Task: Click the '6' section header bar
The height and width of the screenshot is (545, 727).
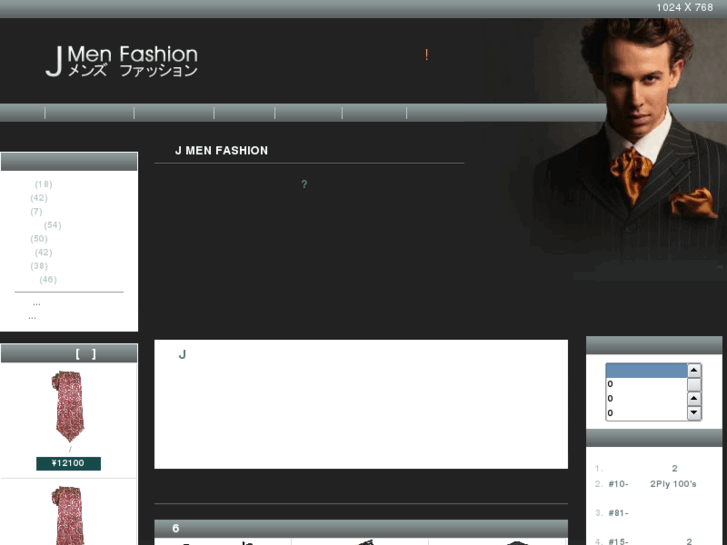Action: pos(361,528)
